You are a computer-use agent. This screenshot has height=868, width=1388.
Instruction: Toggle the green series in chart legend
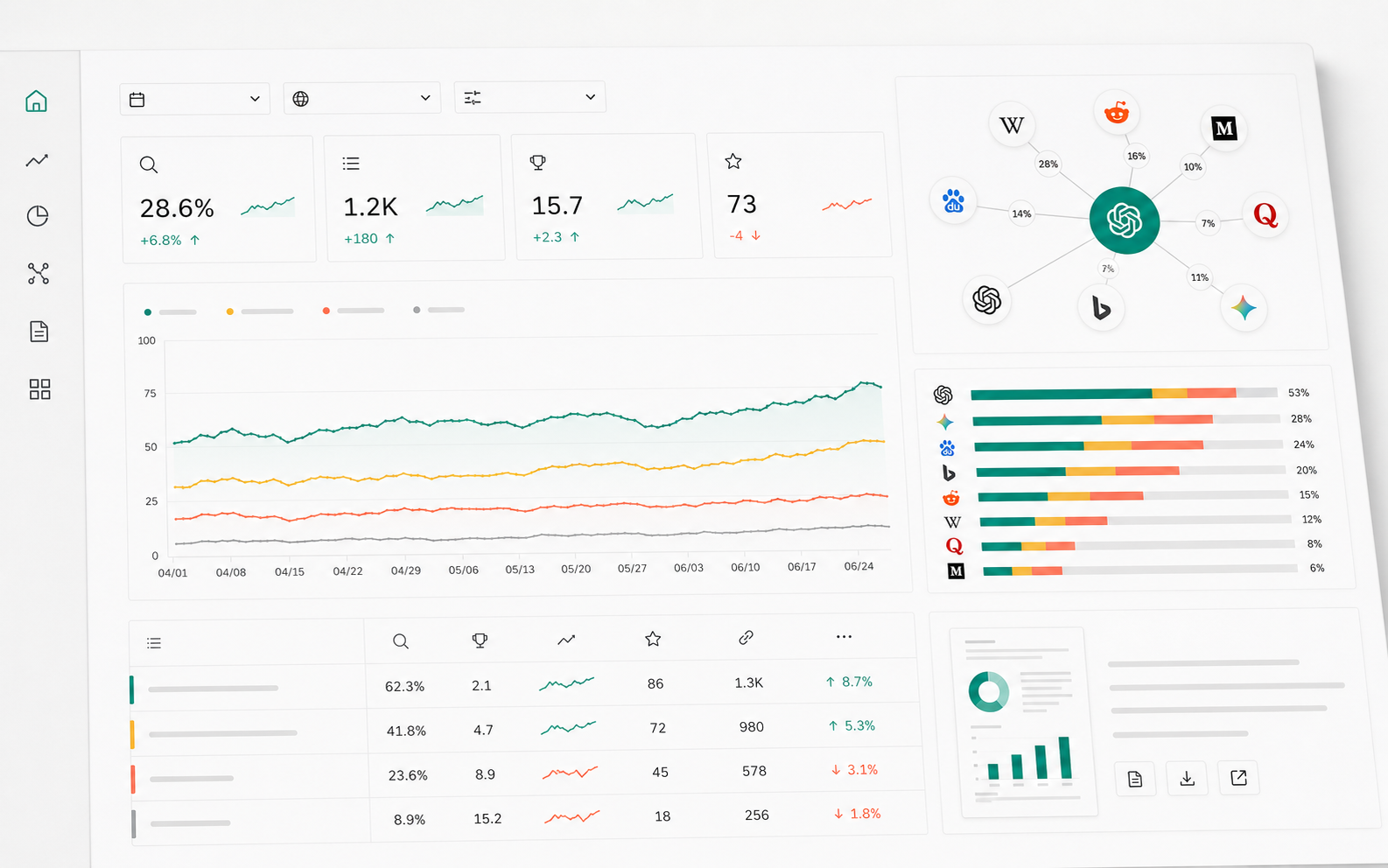(170, 312)
